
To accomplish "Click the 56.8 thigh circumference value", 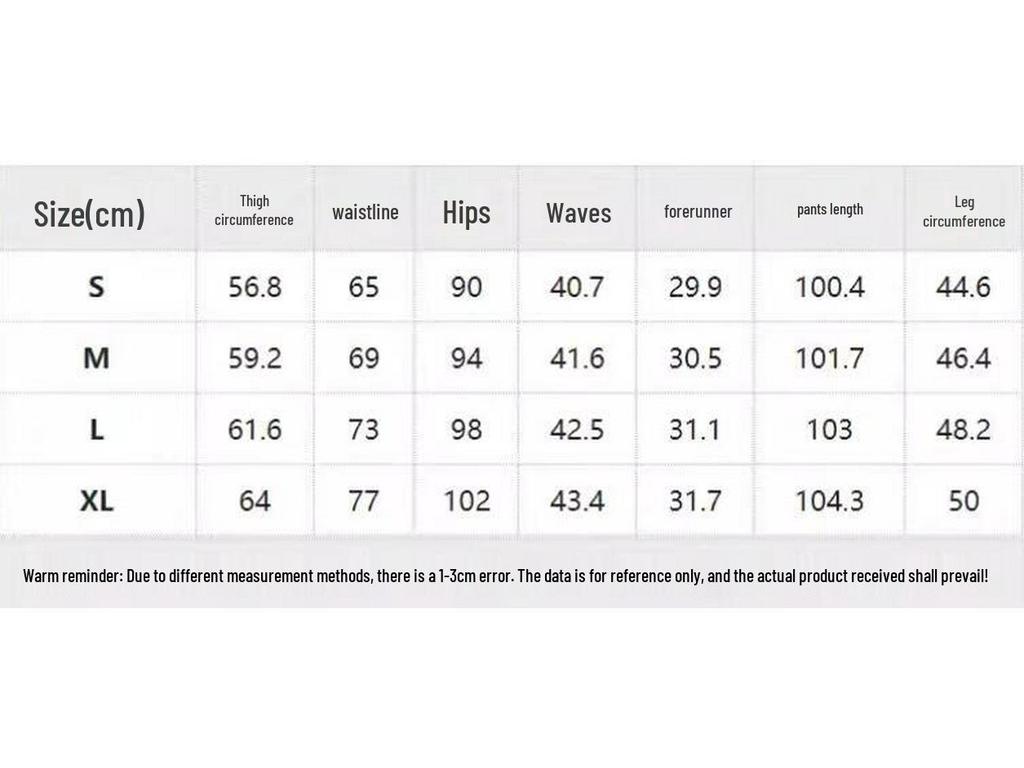I will point(255,288).
